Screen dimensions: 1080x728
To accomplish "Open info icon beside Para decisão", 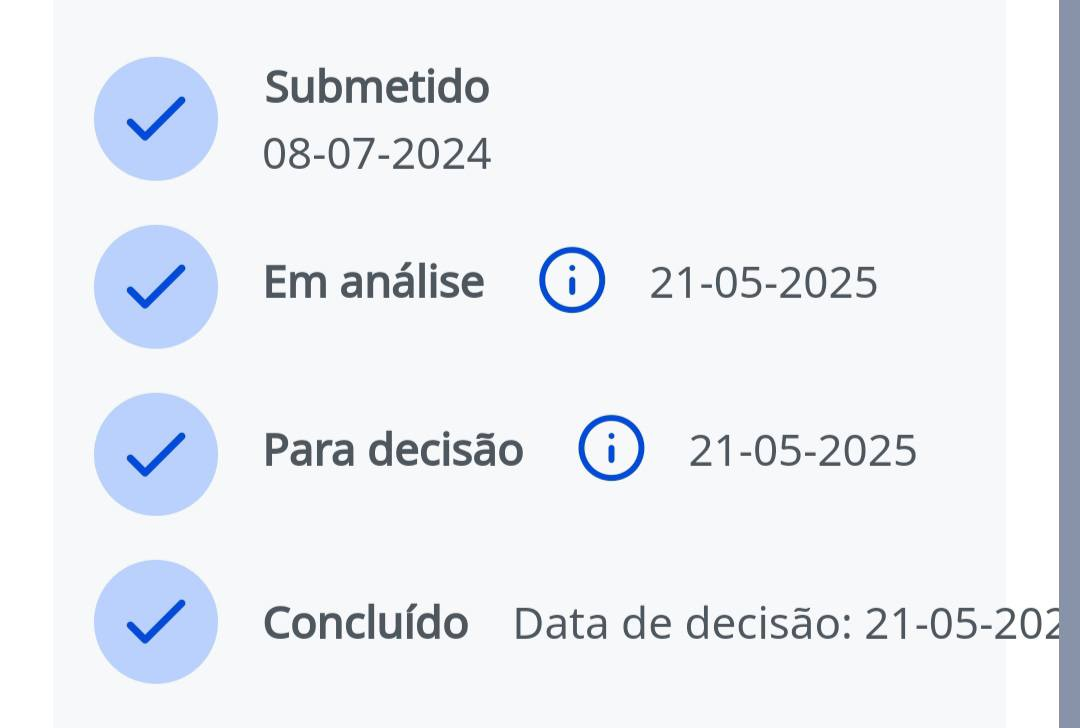I will (611, 448).
